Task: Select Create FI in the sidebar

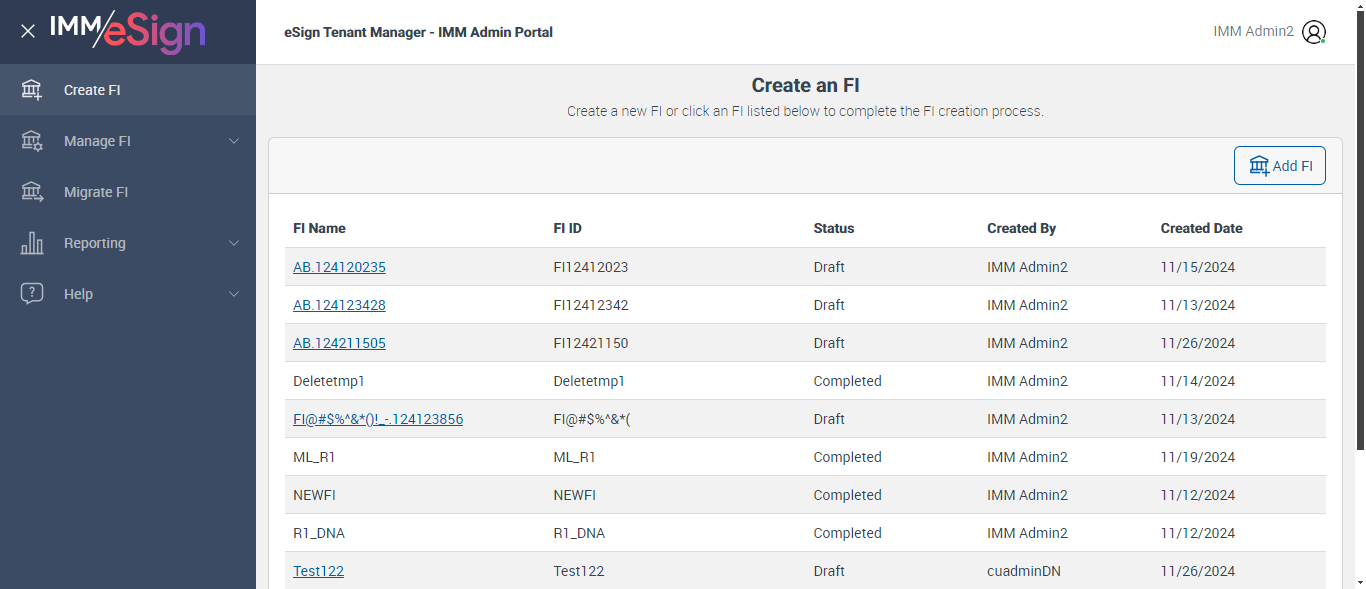Action: [92, 90]
